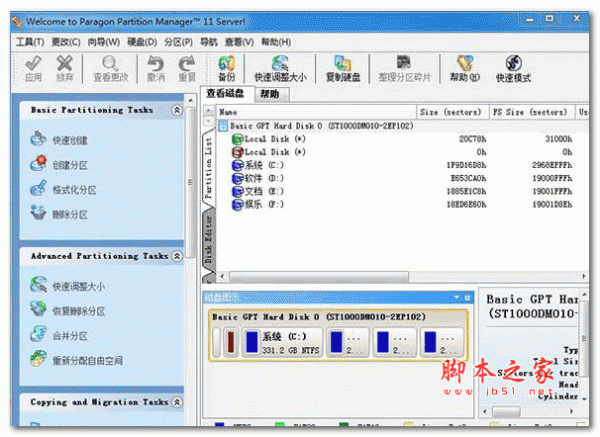Click the 快速模式 (Express Mode) toolbar icon
The height and width of the screenshot is (437, 600).
tap(513, 68)
